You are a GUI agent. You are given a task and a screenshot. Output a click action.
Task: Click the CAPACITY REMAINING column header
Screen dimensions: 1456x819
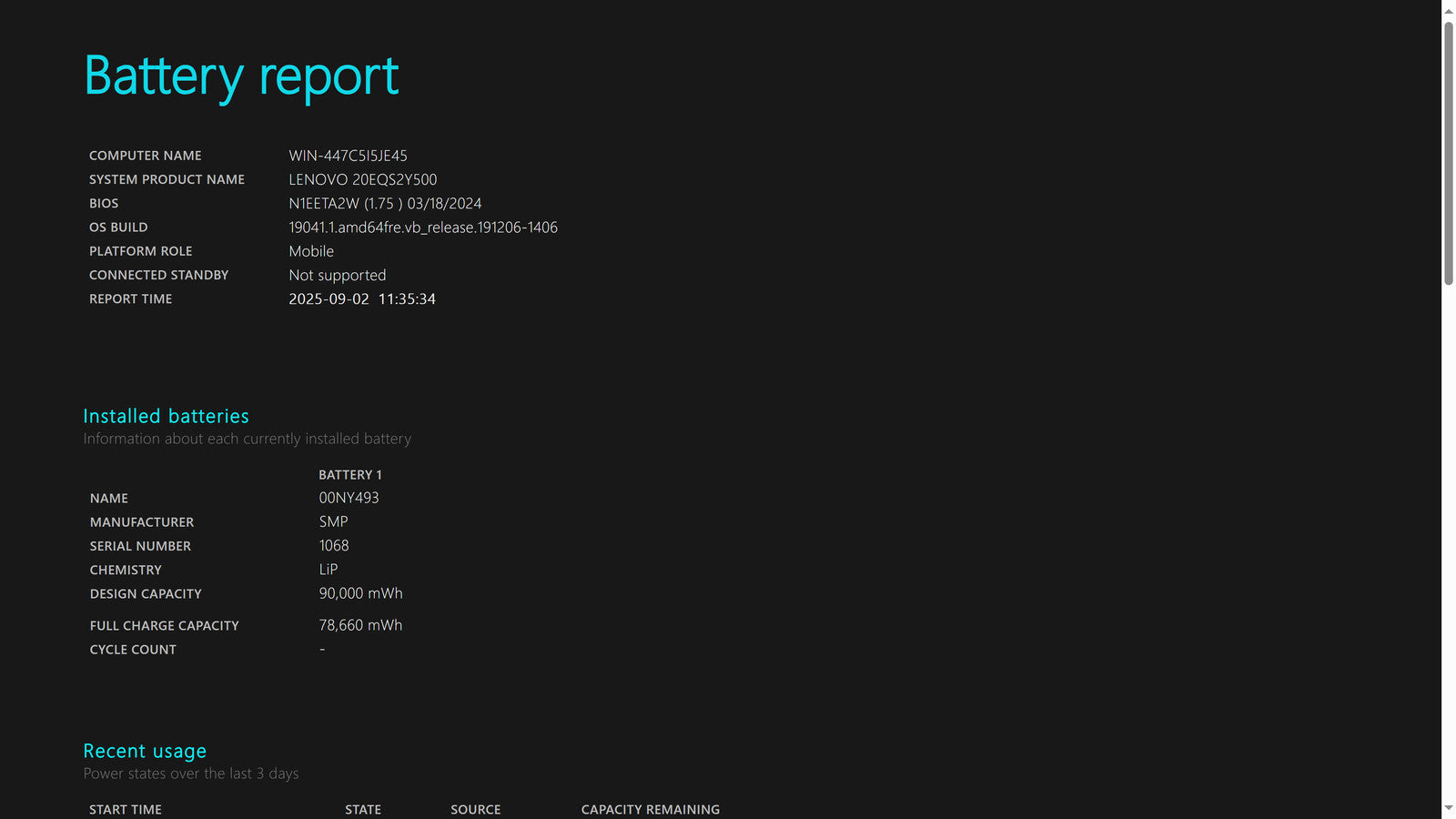pos(651,810)
